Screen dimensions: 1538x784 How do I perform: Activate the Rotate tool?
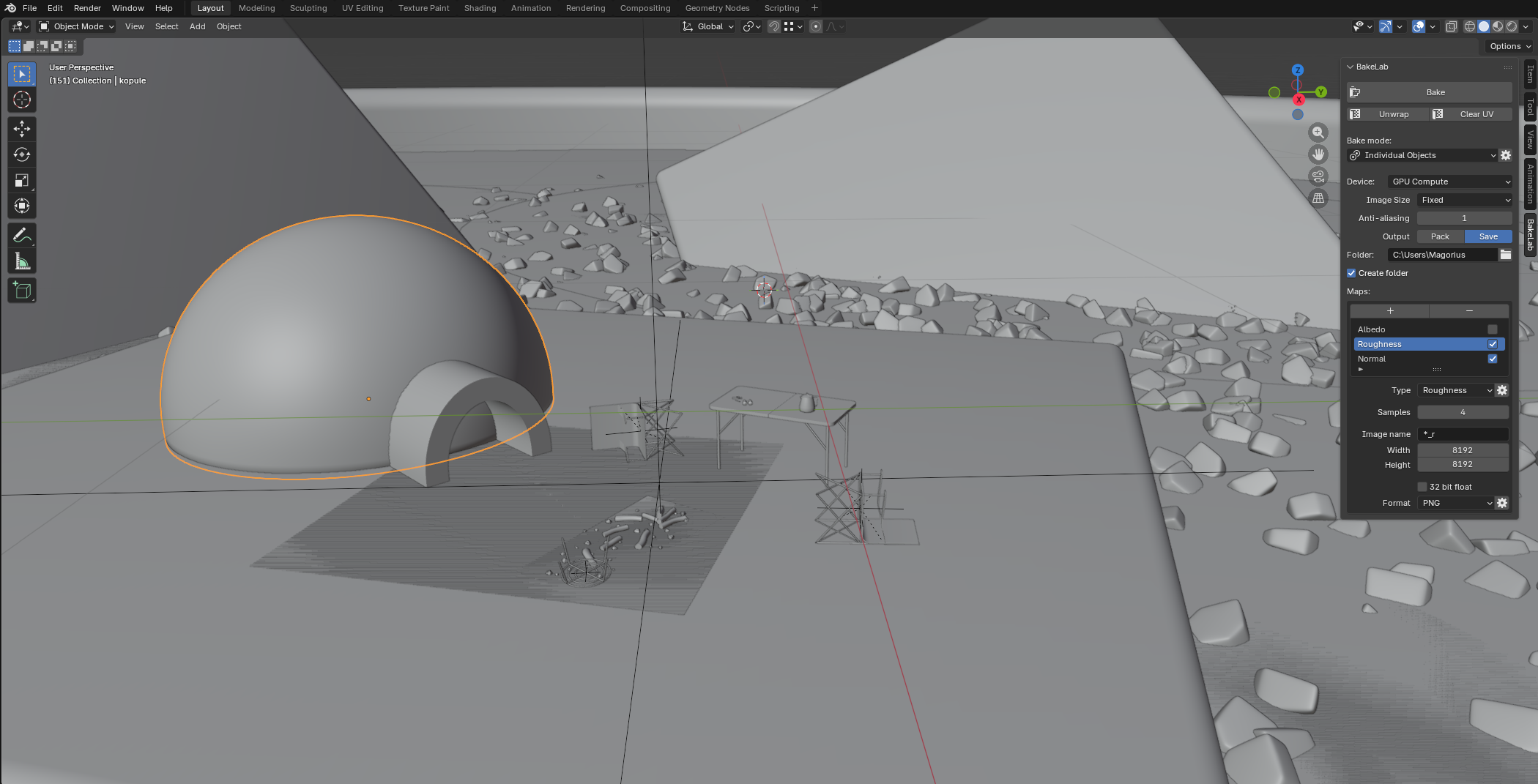22,154
